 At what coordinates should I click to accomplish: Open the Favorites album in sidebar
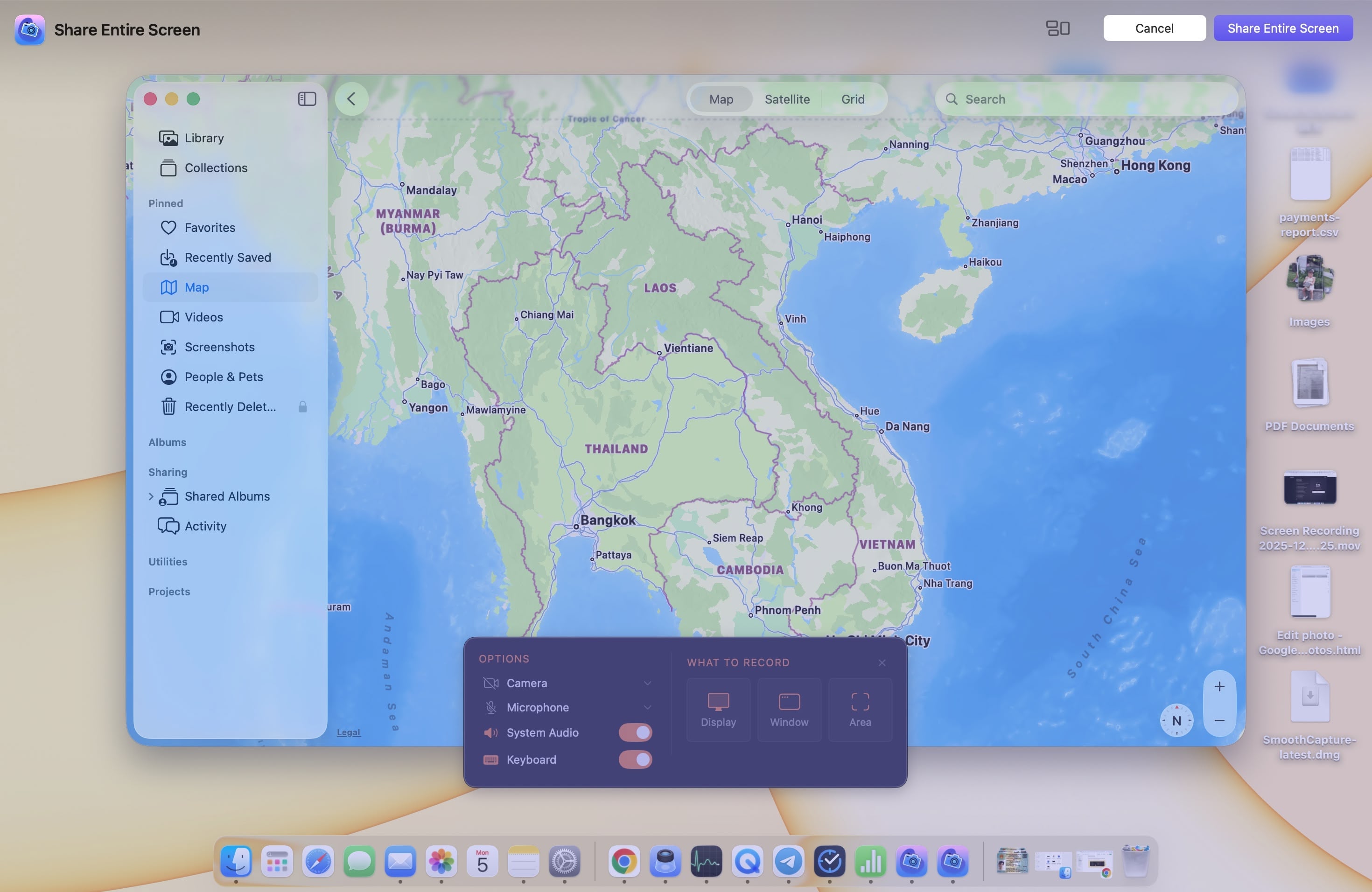tap(230, 228)
